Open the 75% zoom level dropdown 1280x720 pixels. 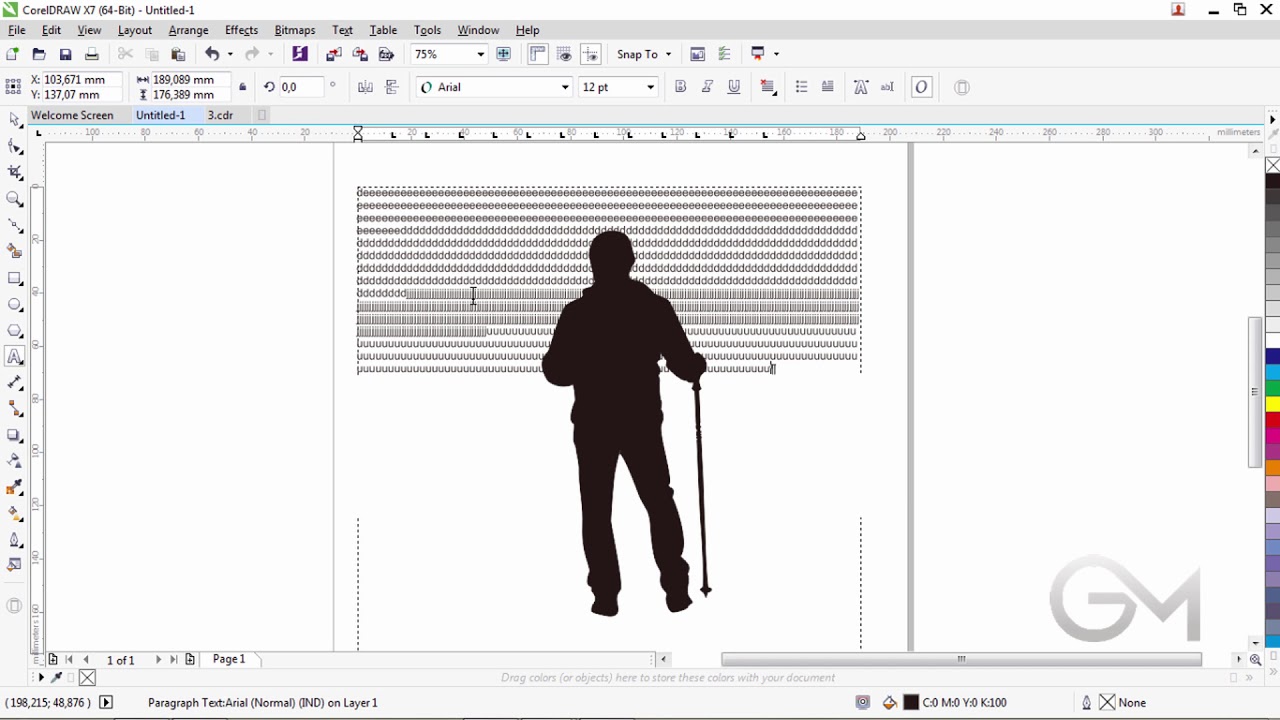(449, 54)
